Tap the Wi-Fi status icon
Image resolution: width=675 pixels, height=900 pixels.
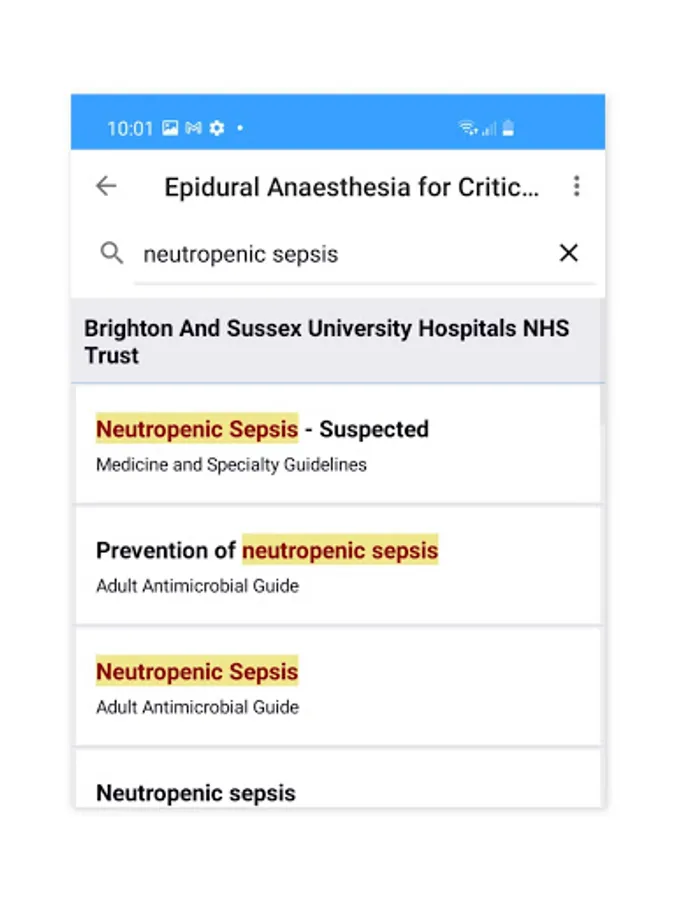(x=467, y=128)
